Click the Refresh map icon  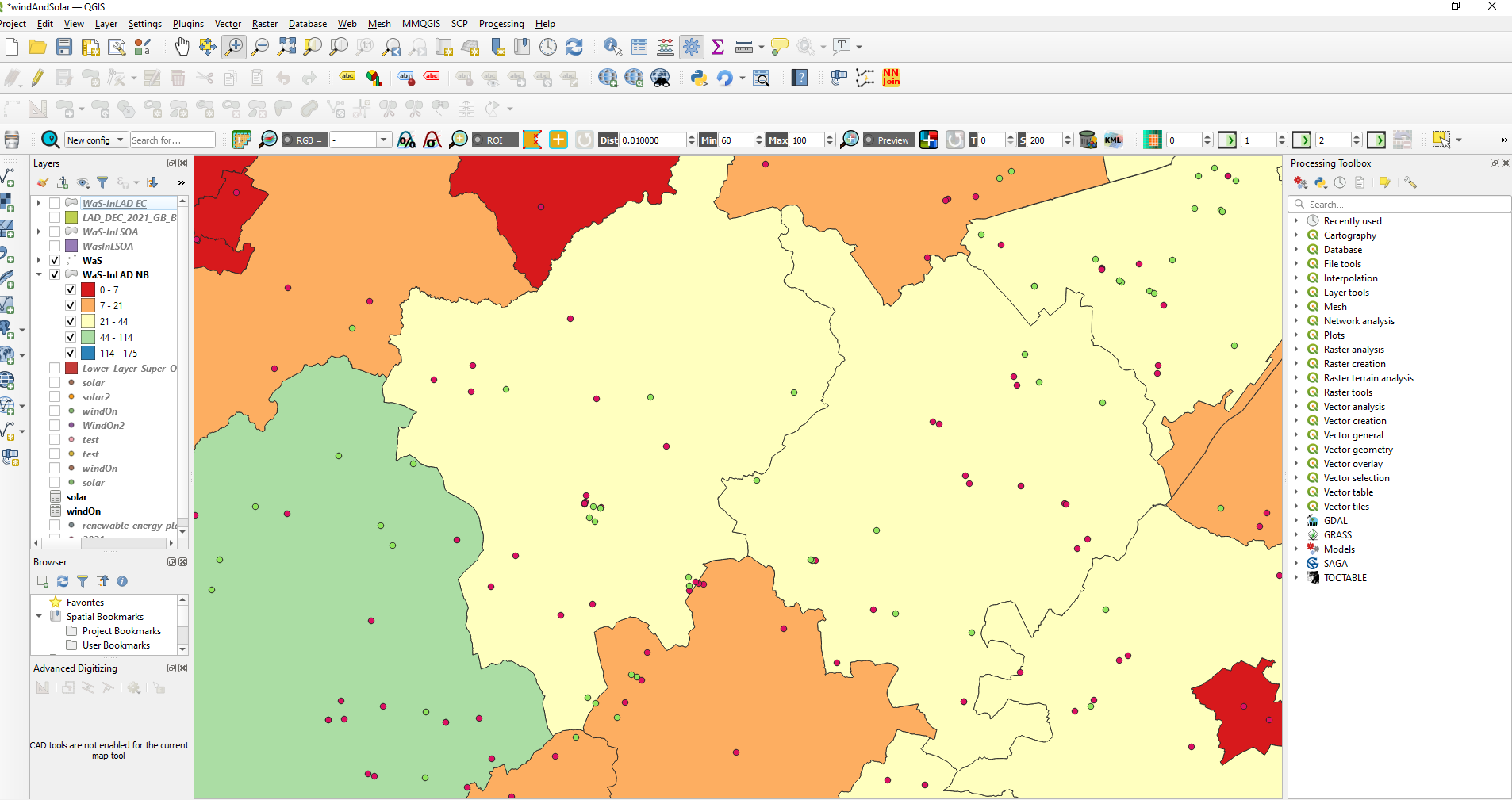tap(574, 47)
